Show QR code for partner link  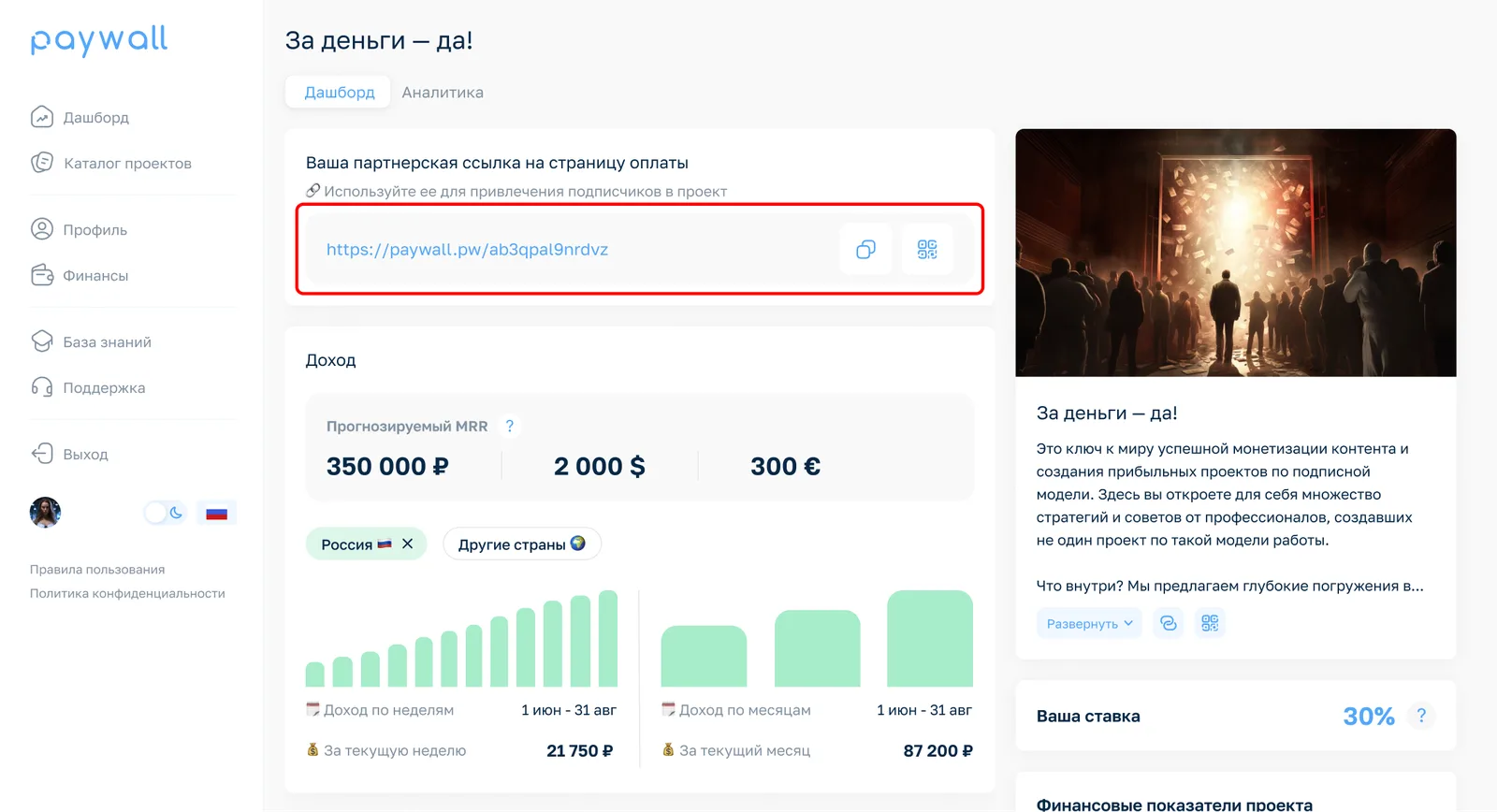point(927,250)
